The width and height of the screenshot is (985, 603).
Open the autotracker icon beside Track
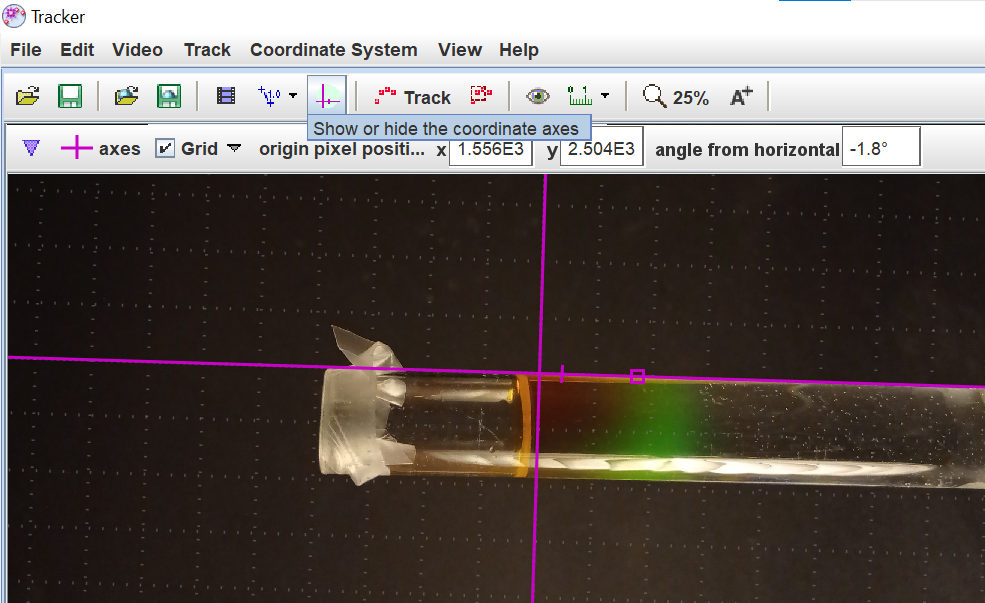[481, 95]
